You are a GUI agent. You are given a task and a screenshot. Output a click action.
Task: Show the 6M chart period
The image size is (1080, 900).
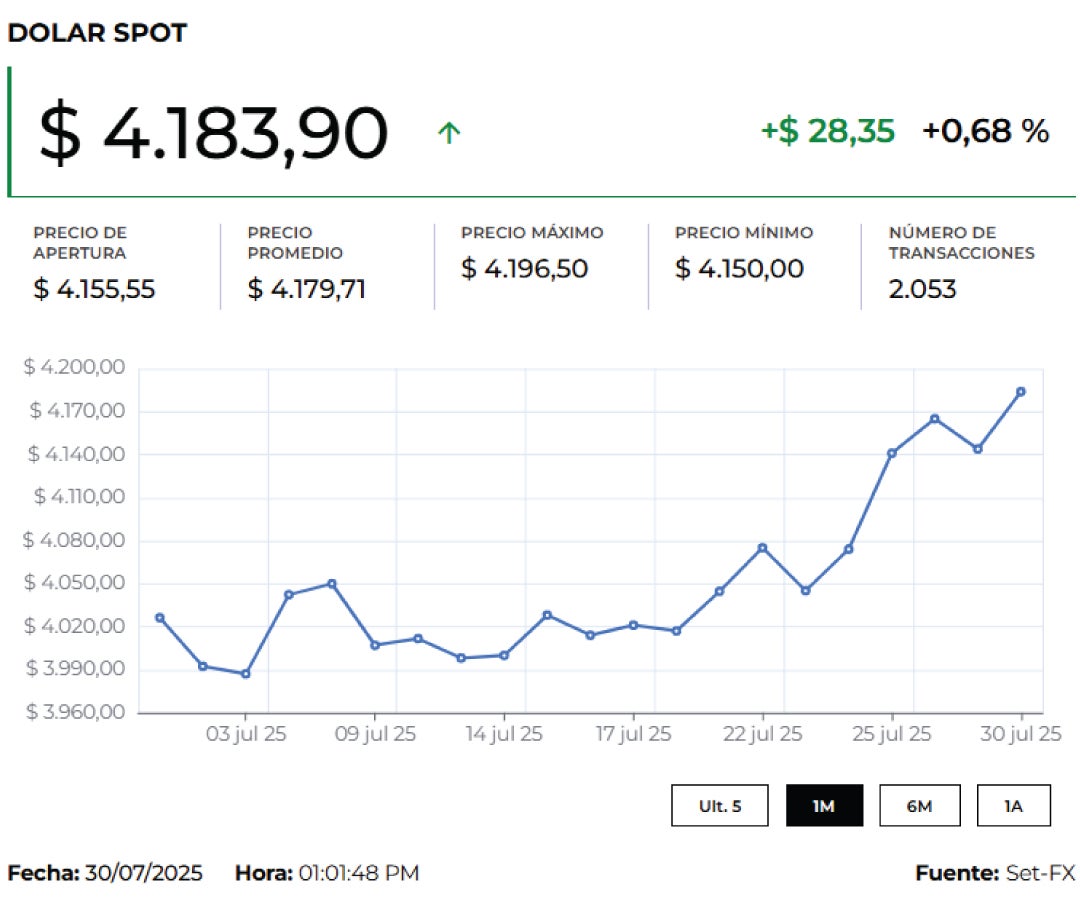[919, 806]
